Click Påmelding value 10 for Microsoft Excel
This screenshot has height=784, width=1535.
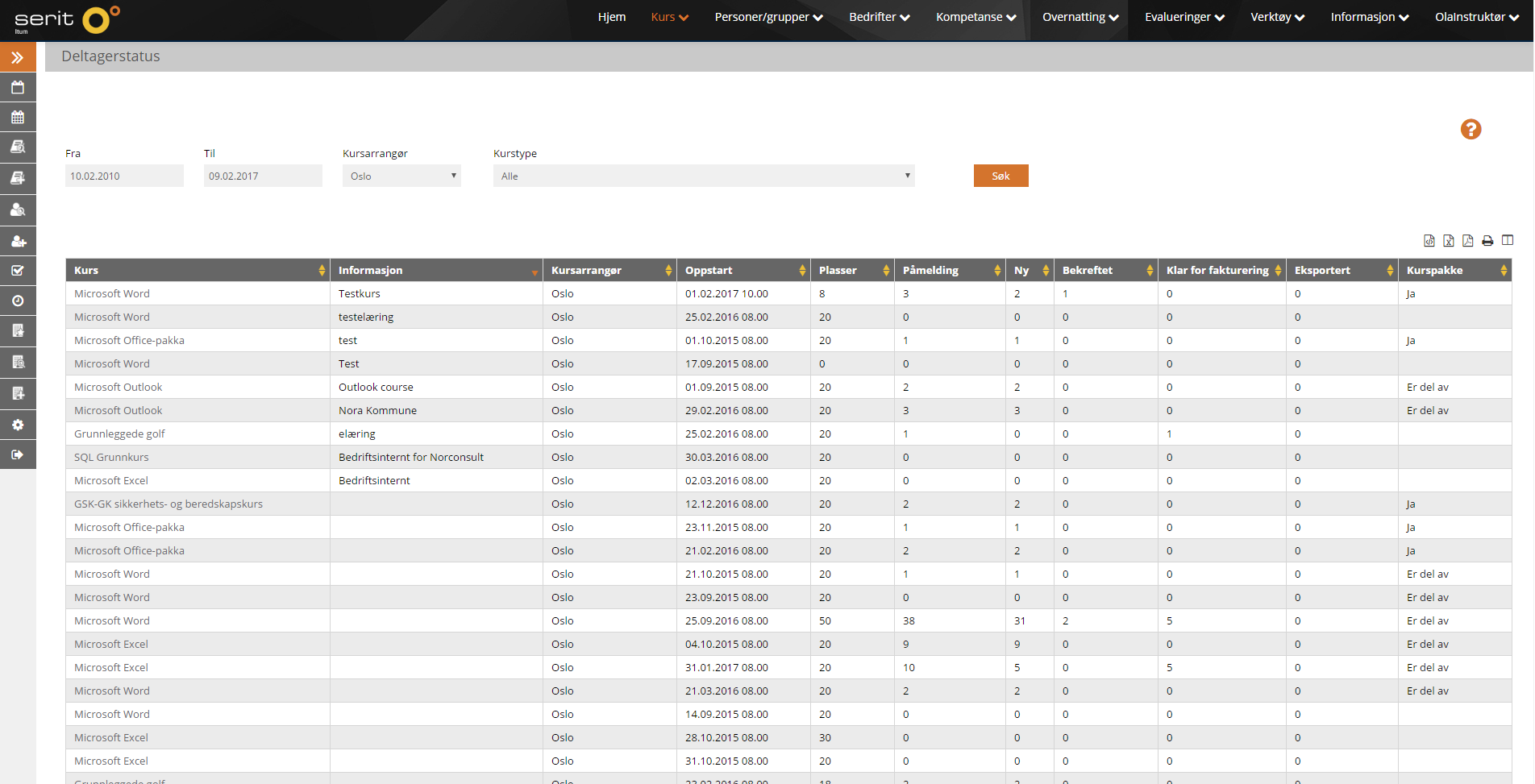pyautogui.click(x=909, y=667)
